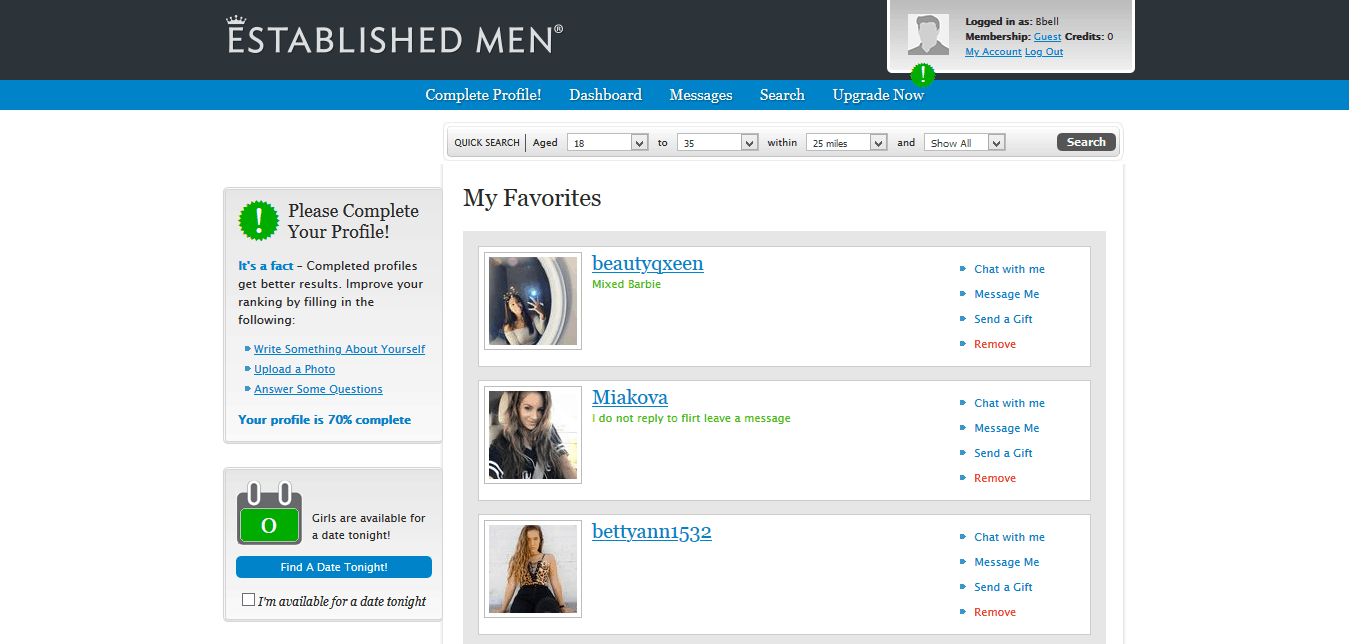Click Message Me for Miakova
This screenshot has width=1349, height=644.
click(x=1007, y=428)
